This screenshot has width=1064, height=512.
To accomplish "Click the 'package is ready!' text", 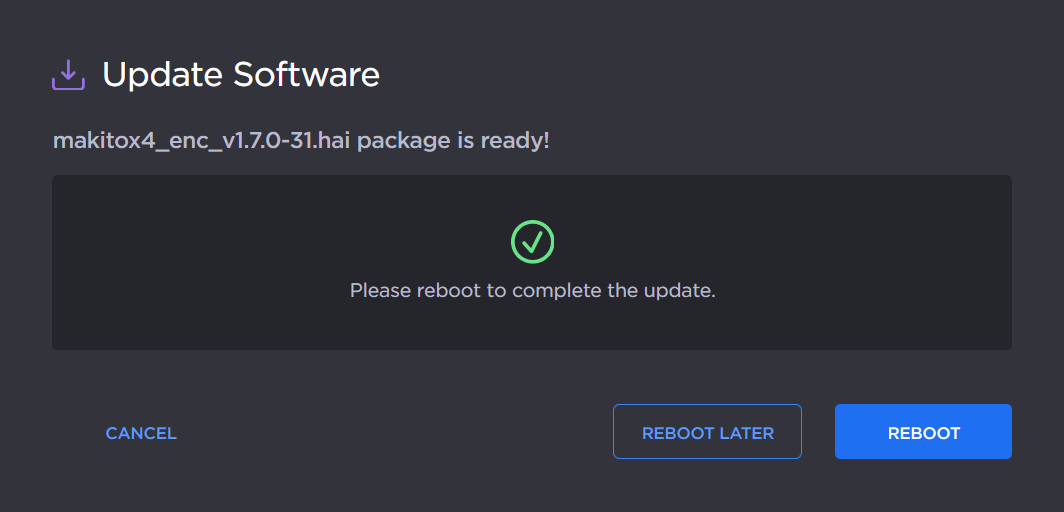I will point(453,140).
